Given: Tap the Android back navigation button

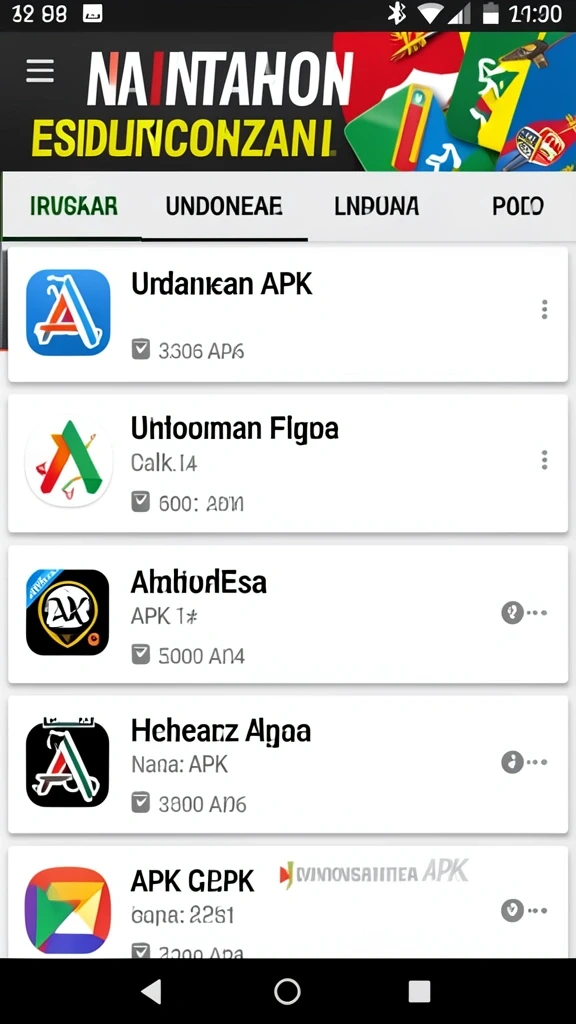Looking at the screenshot, I should [x=152, y=991].
